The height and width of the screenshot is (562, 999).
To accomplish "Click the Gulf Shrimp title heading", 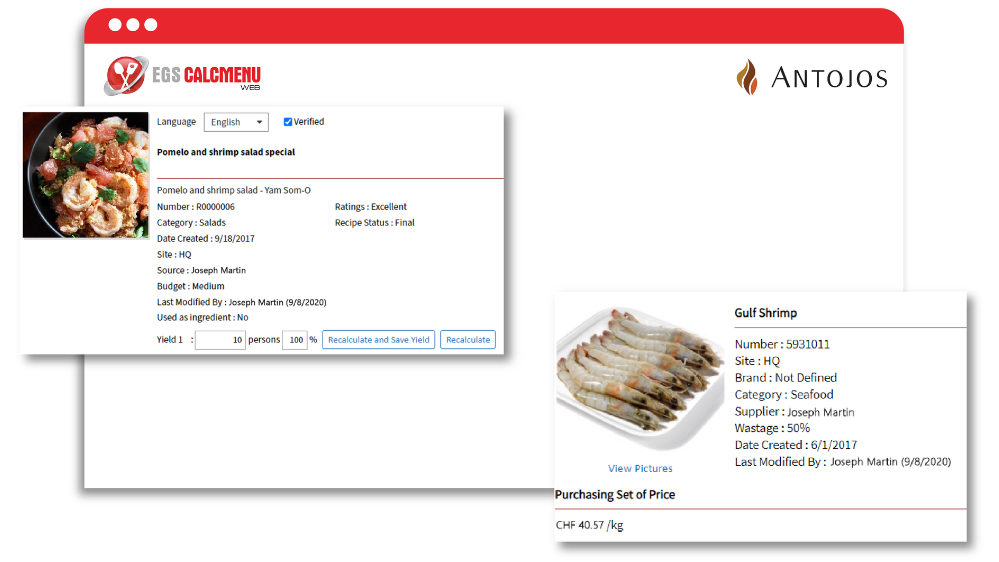I will pyautogui.click(x=766, y=313).
